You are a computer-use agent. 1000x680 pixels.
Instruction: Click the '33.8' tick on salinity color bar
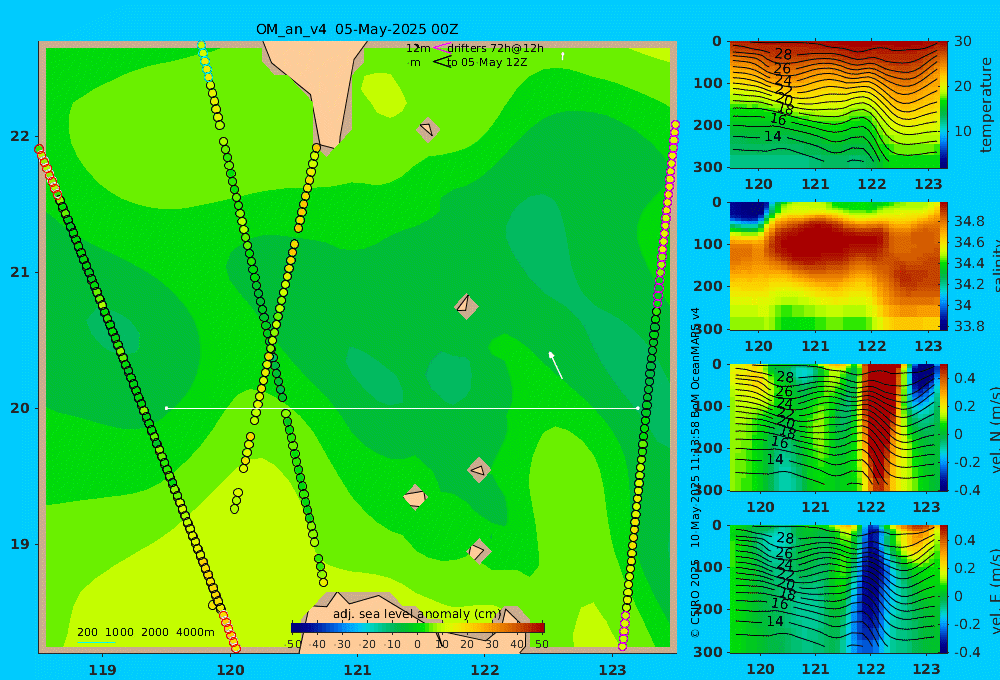[969, 327]
